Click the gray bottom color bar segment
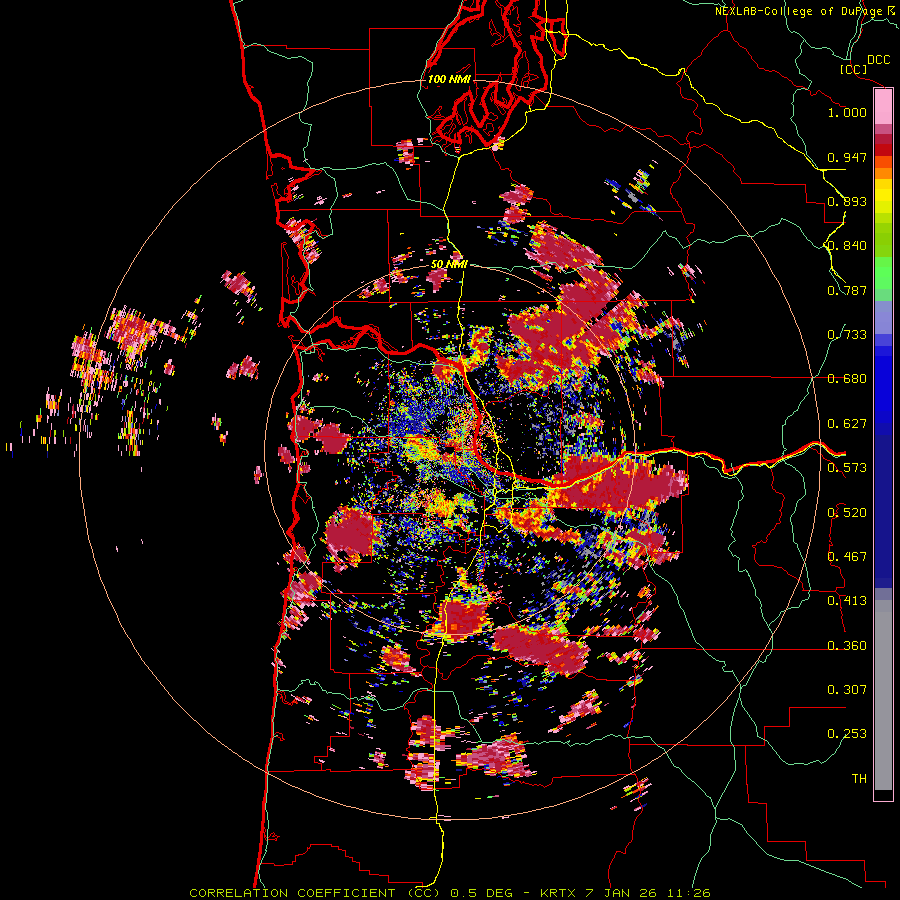Image resolution: width=900 pixels, height=900 pixels. pyautogui.click(x=883, y=695)
